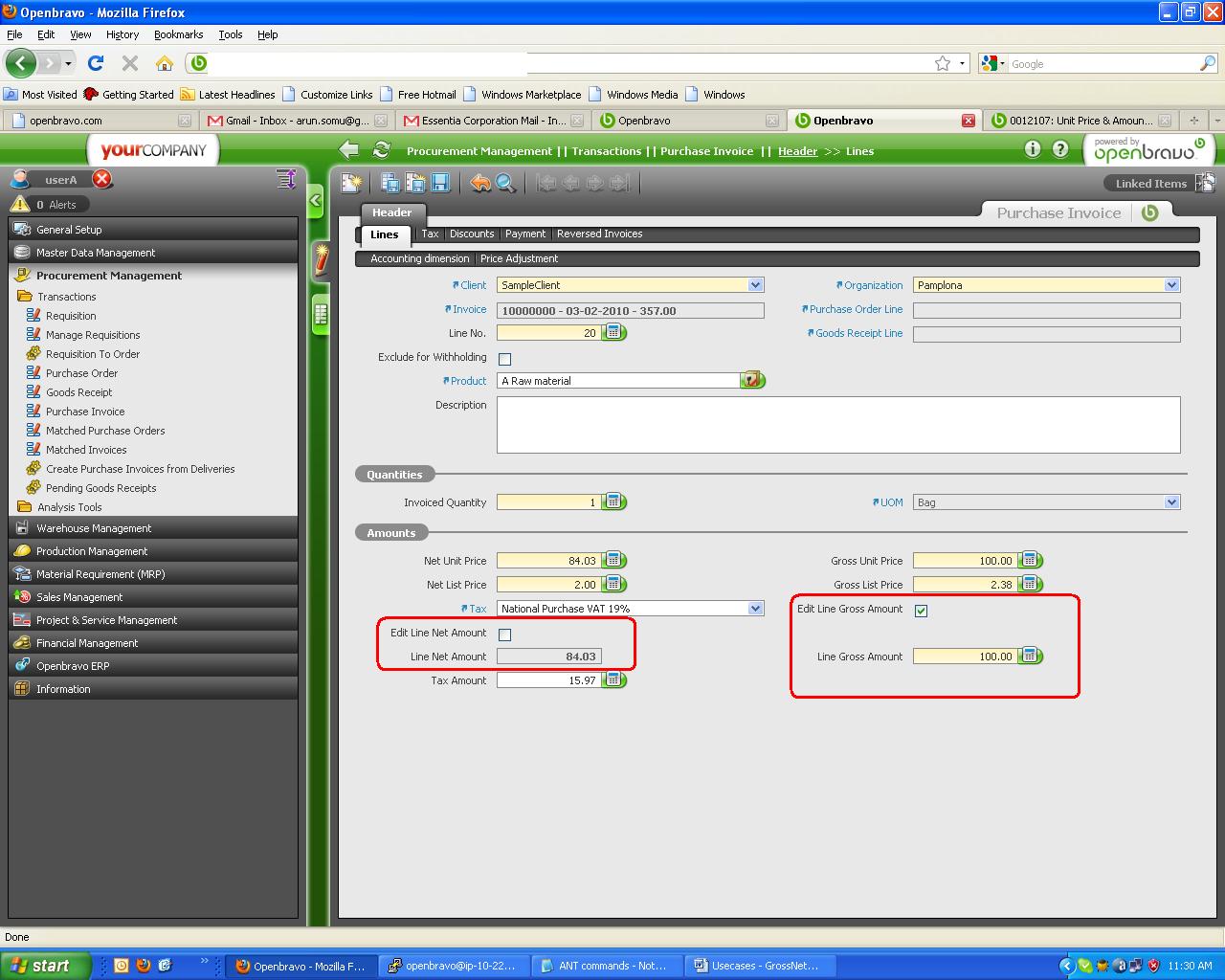The height and width of the screenshot is (980, 1225).
Task: Open the Help question mark icon
Action: [x=1060, y=148]
